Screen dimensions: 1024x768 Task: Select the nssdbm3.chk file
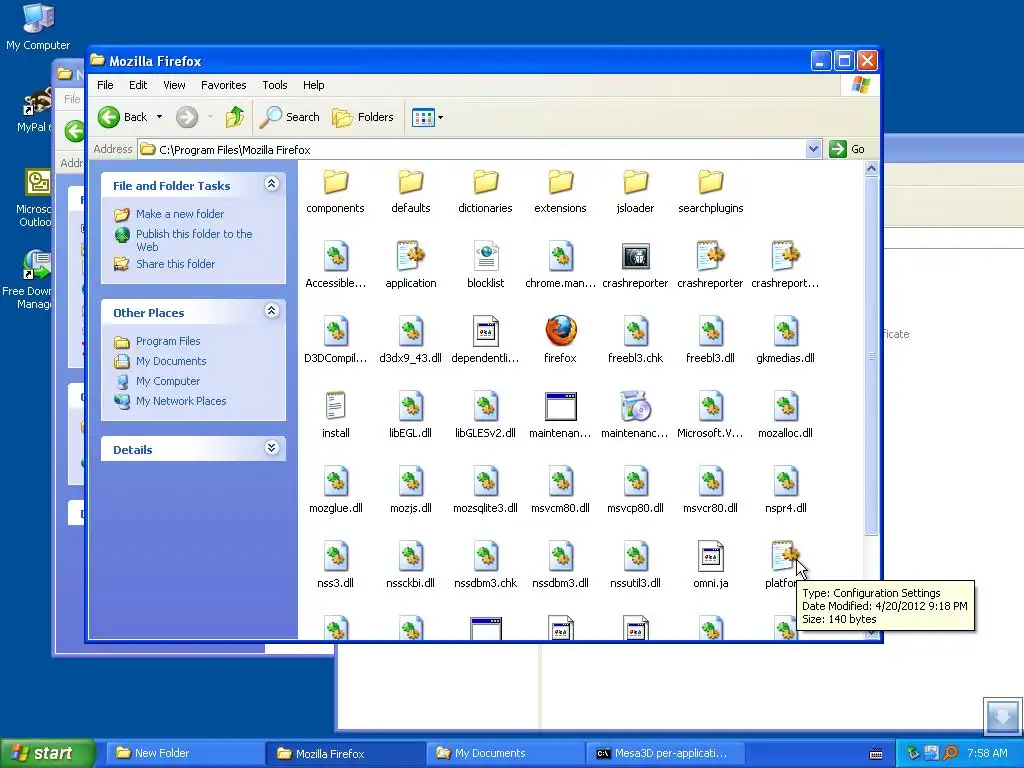coord(485,565)
